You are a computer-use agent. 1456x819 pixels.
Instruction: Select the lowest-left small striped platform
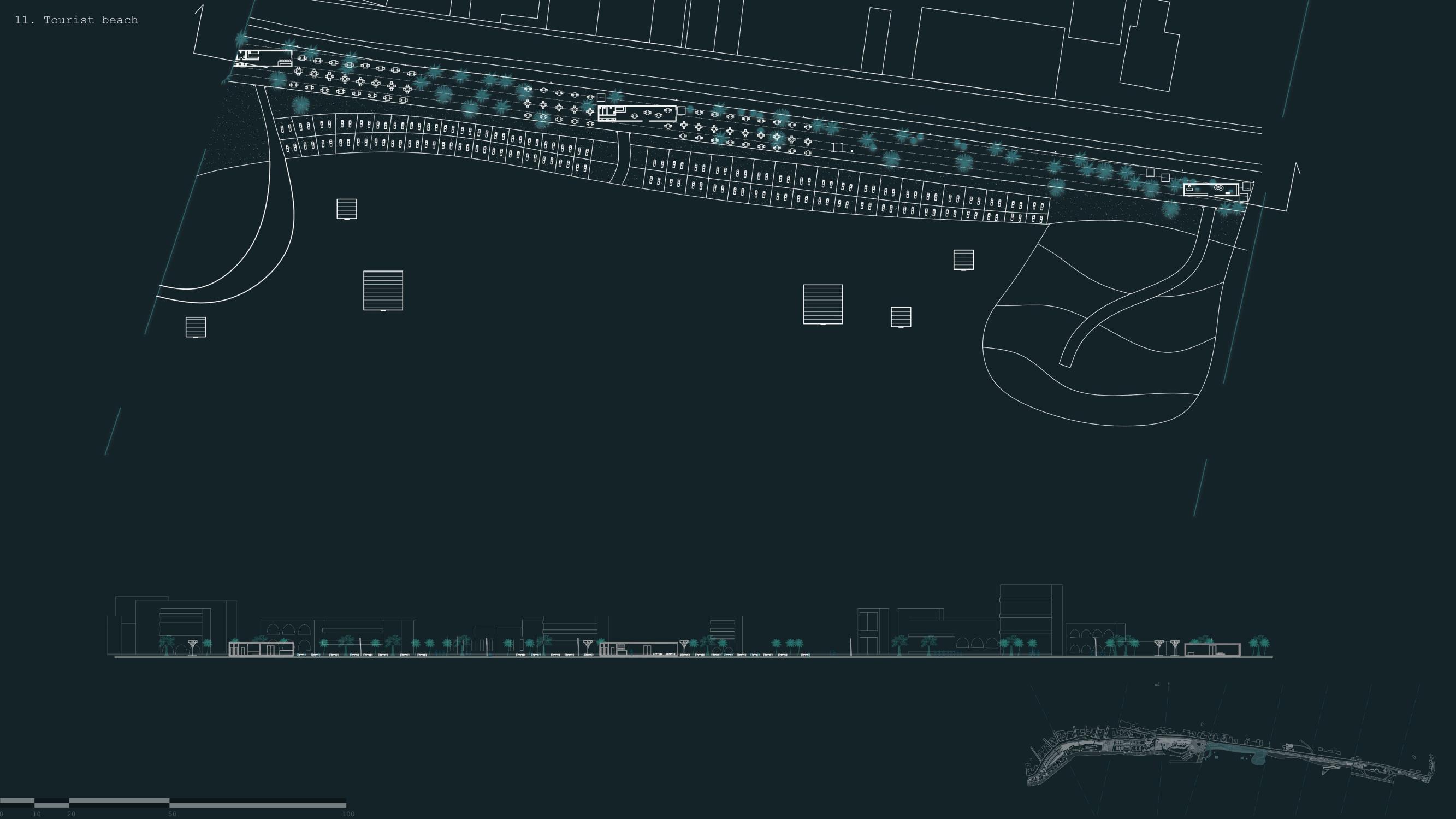coord(196,327)
